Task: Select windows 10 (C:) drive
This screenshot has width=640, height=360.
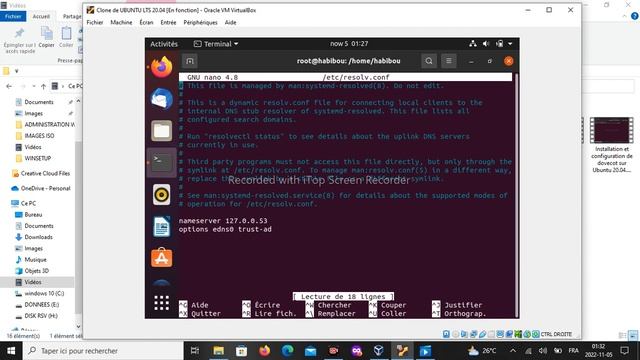Action: [x=44, y=293]
